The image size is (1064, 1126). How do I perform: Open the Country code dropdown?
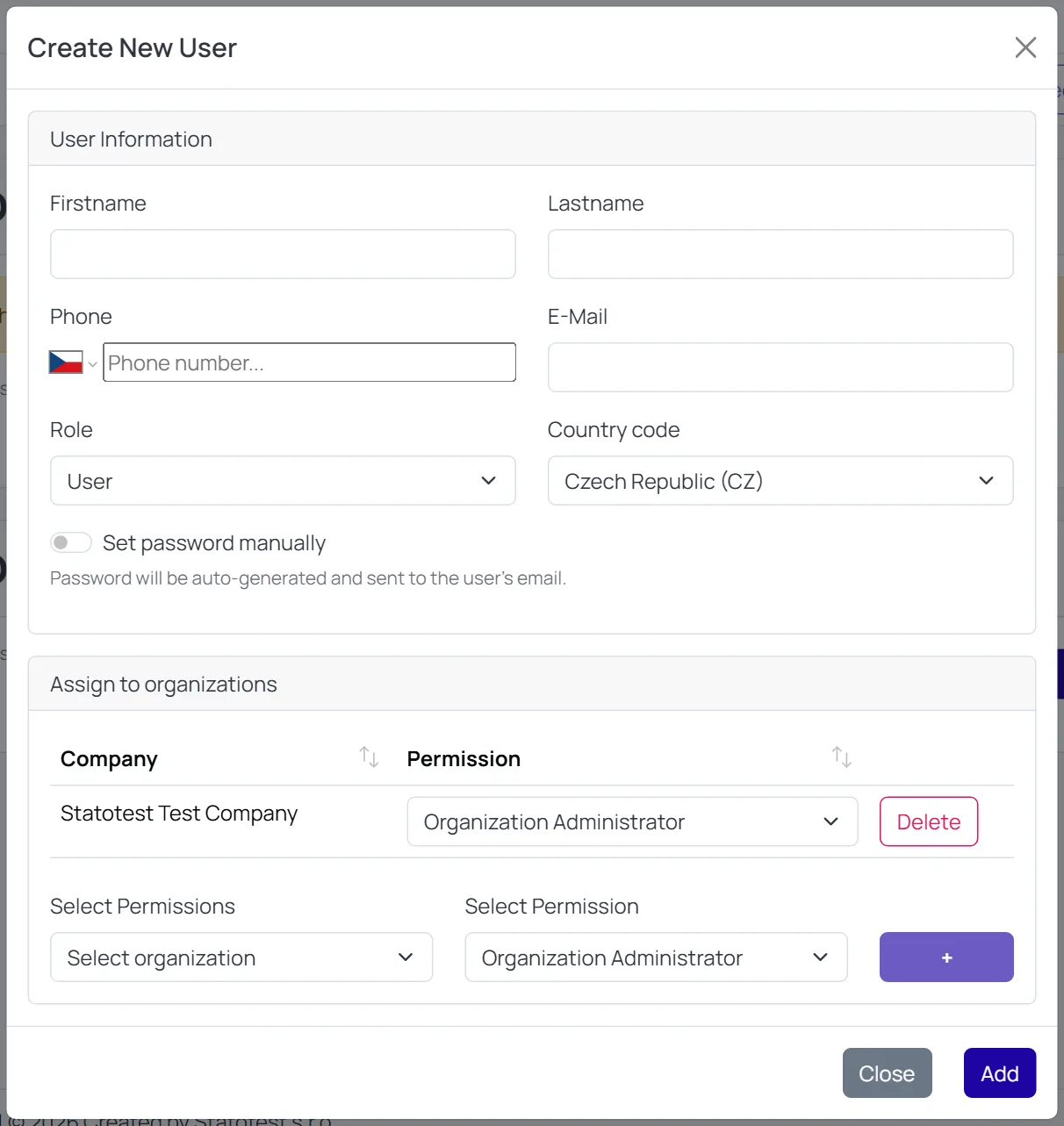(x=780, y=481)
